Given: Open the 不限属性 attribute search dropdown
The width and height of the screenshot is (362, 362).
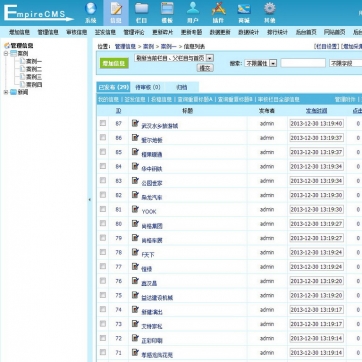Looking at the screenshot, I should pyautogui.click(x=261, y=63).
